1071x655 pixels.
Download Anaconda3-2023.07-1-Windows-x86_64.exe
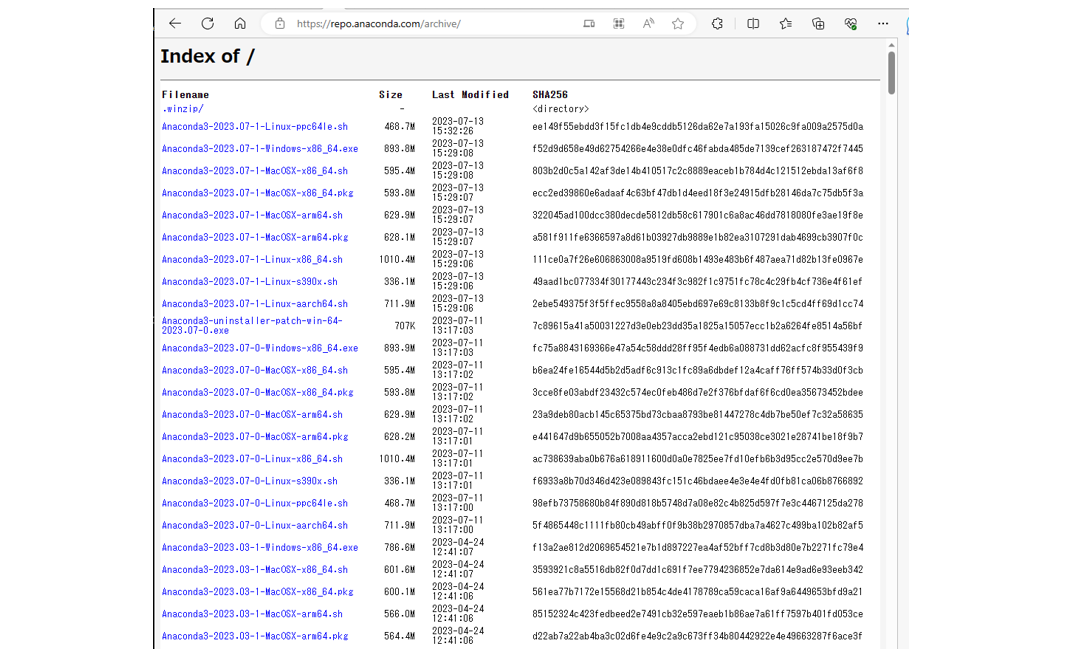click(259, 149)
